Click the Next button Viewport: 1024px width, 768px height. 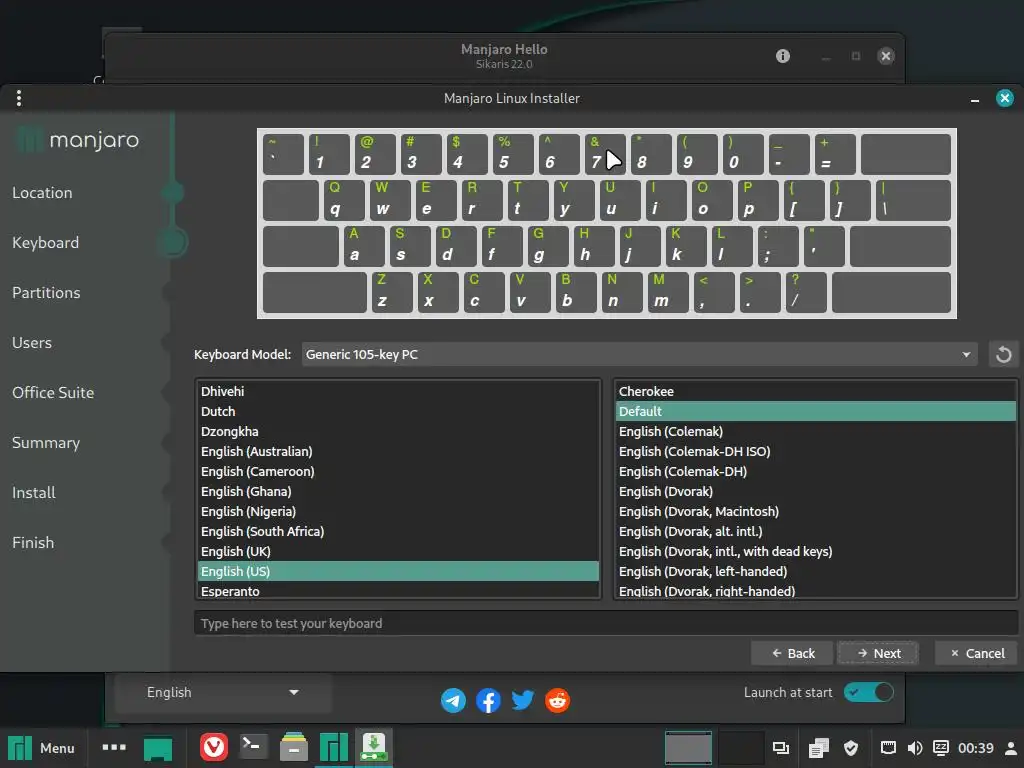tap(878, 653)
